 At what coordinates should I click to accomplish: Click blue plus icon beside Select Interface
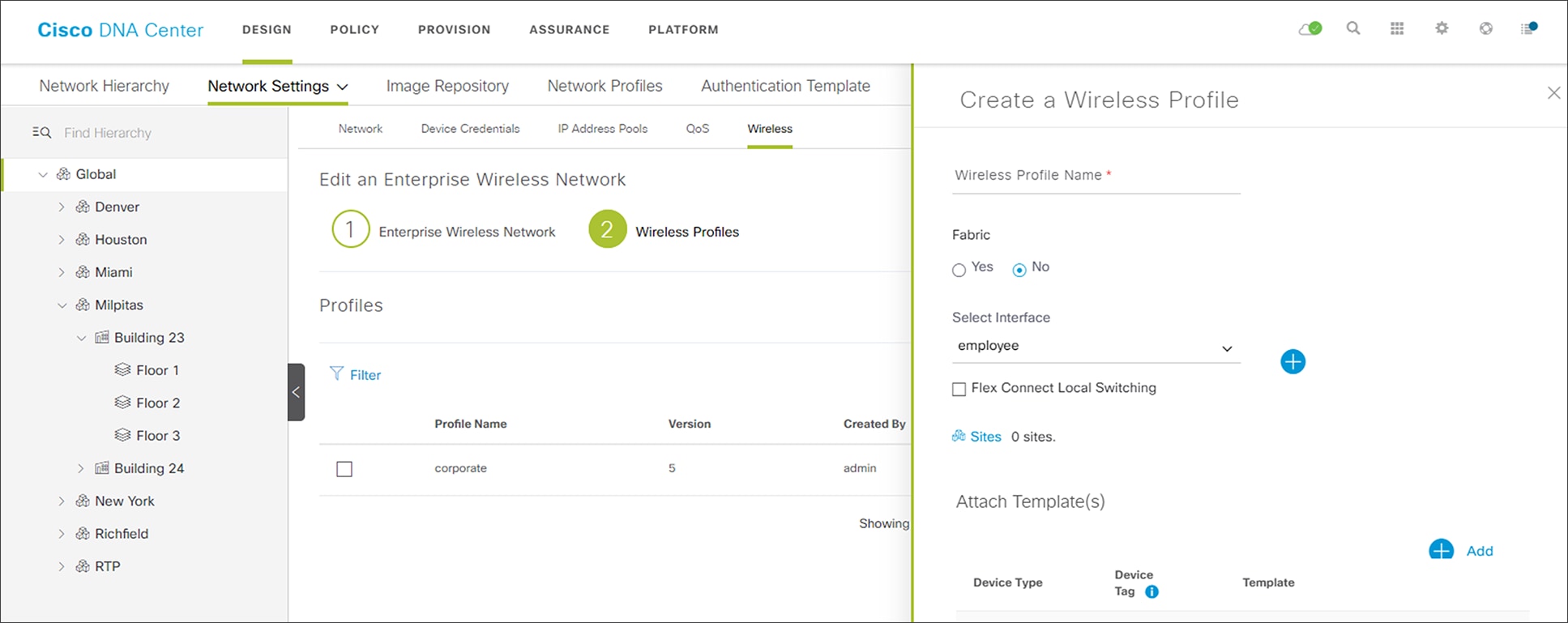click(1292, 361)
